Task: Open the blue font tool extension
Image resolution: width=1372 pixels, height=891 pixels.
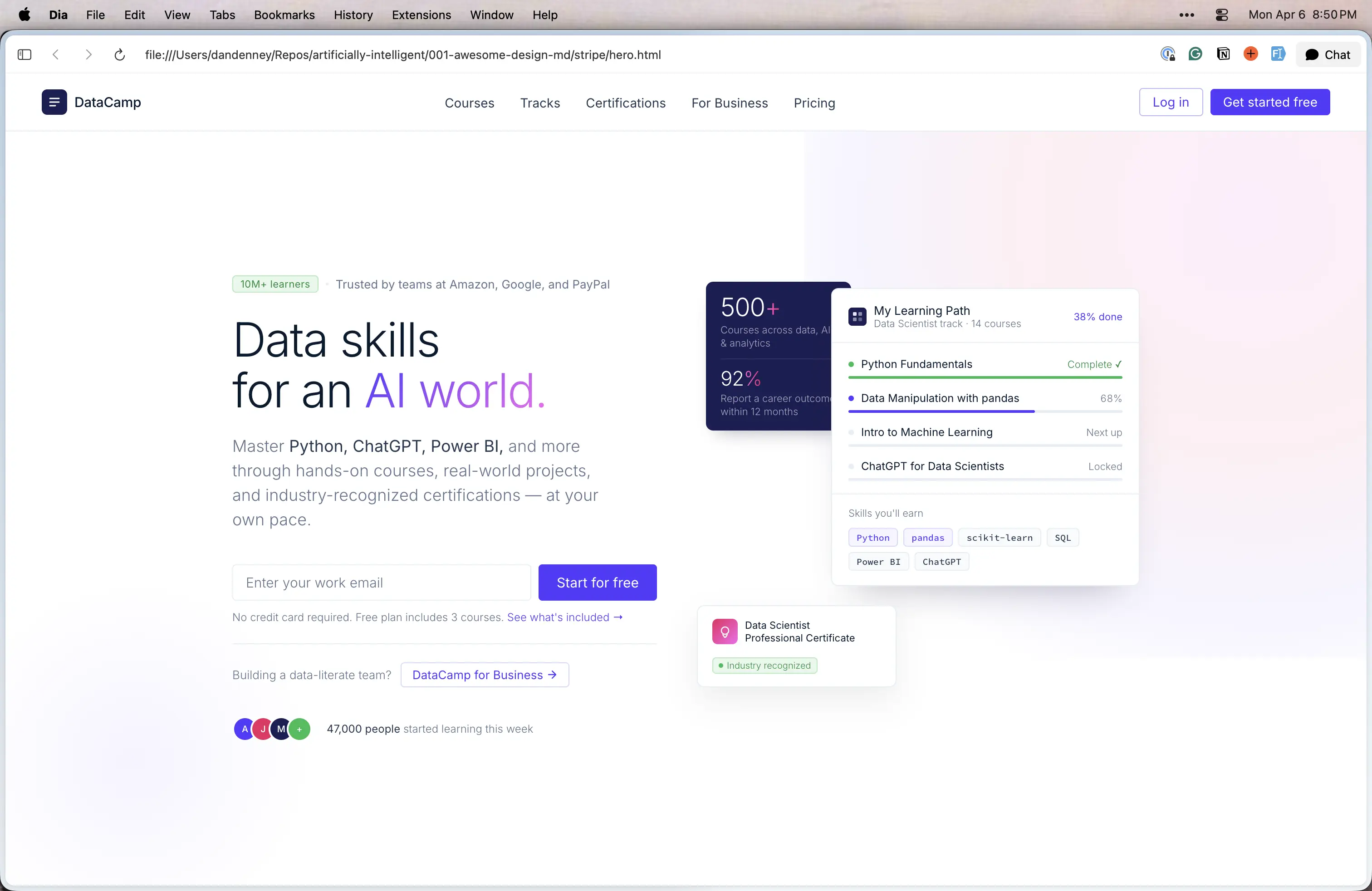Action: (x=1278, y=54)
